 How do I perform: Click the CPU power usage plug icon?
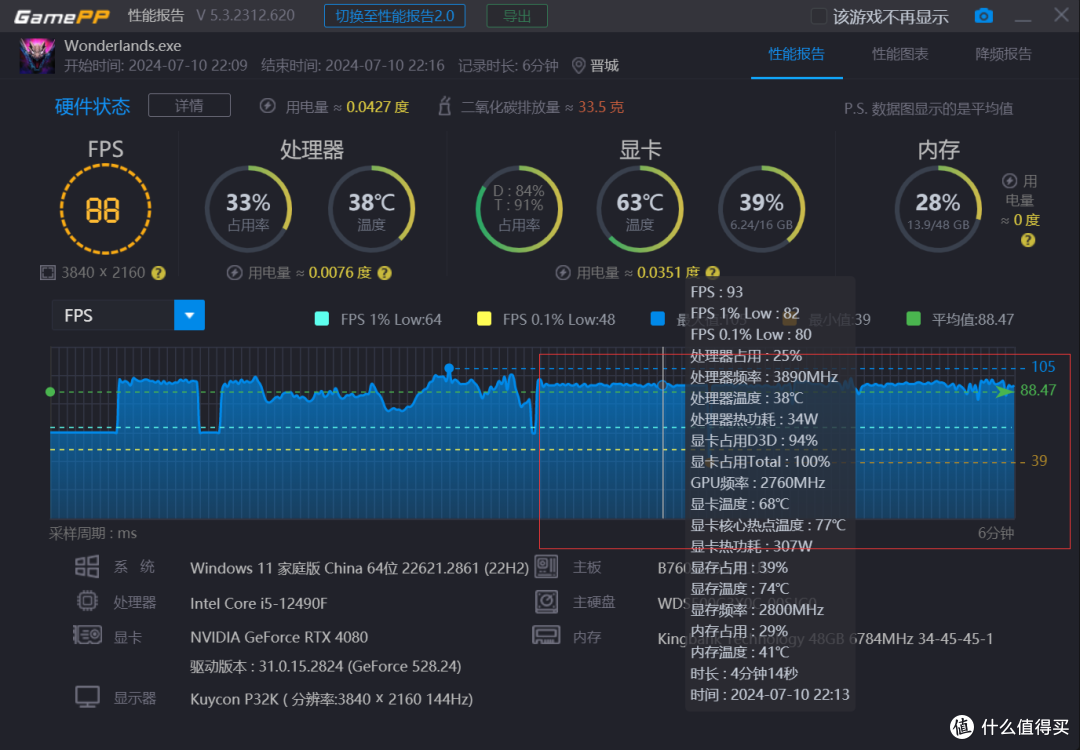(234, 273)
